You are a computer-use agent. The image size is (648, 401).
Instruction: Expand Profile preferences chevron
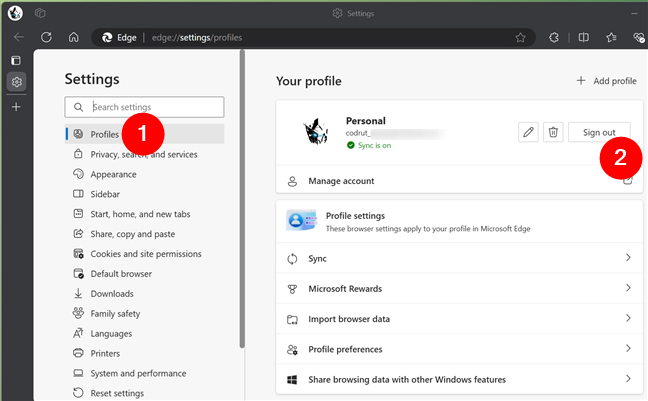coord(628,348)
